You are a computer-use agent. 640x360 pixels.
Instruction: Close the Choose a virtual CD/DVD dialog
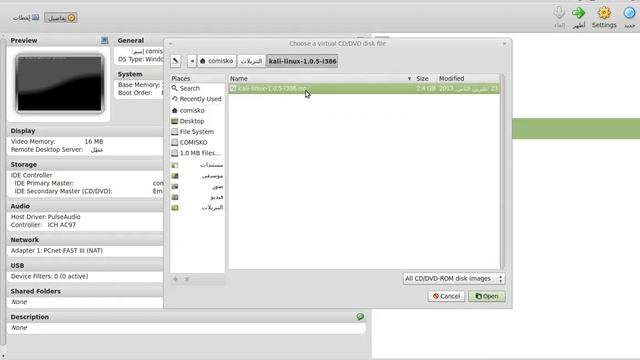pos(504,44)
